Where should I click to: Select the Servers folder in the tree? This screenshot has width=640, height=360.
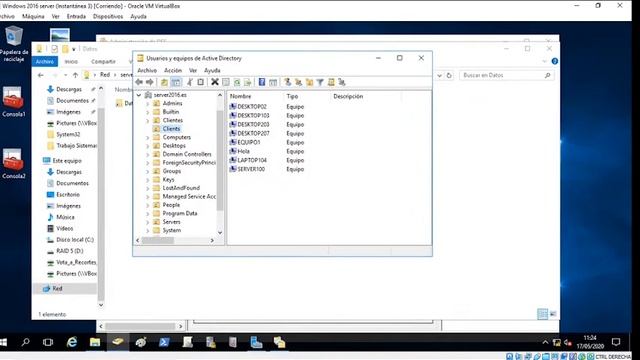click(171, 222)
